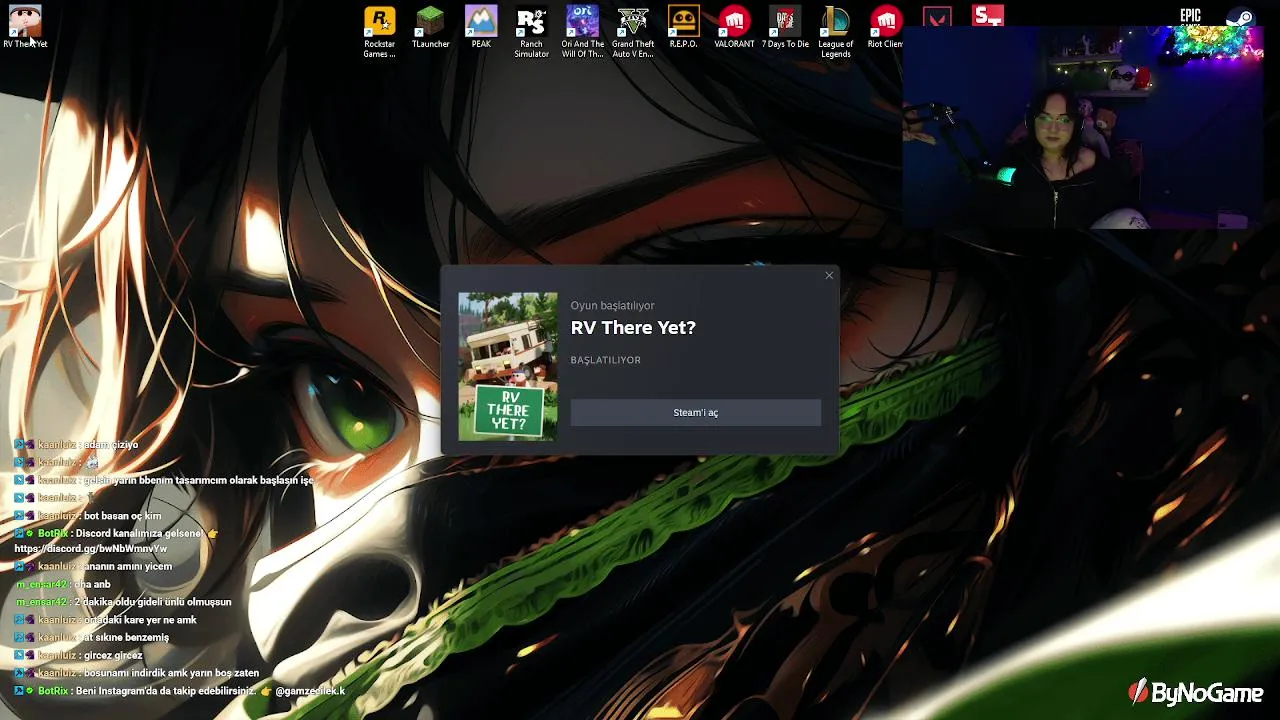The height and width of the screenshot is (720, 1280).
Task: Click chat message 'bot basan oç kim'
Action: tap(88, 516)
